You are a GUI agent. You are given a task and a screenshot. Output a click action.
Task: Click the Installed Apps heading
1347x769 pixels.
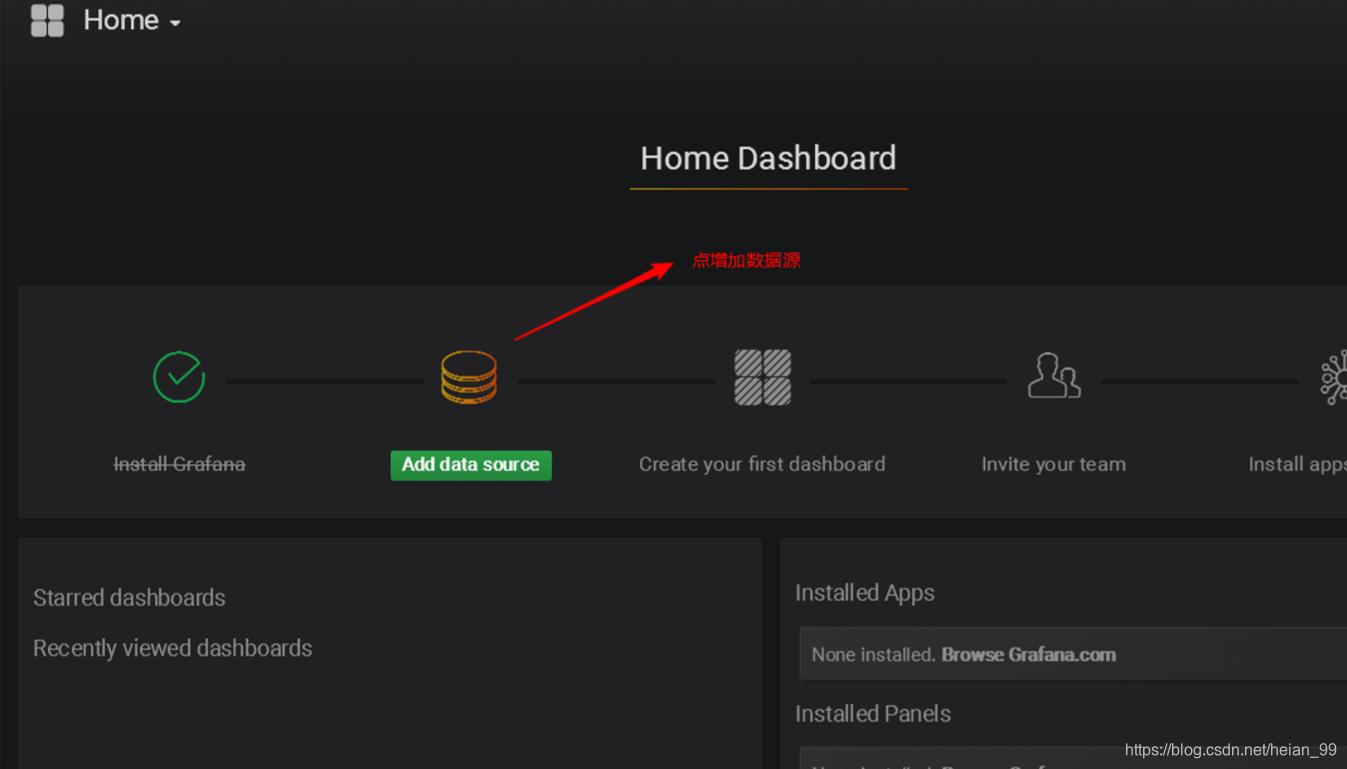[865, 593]
